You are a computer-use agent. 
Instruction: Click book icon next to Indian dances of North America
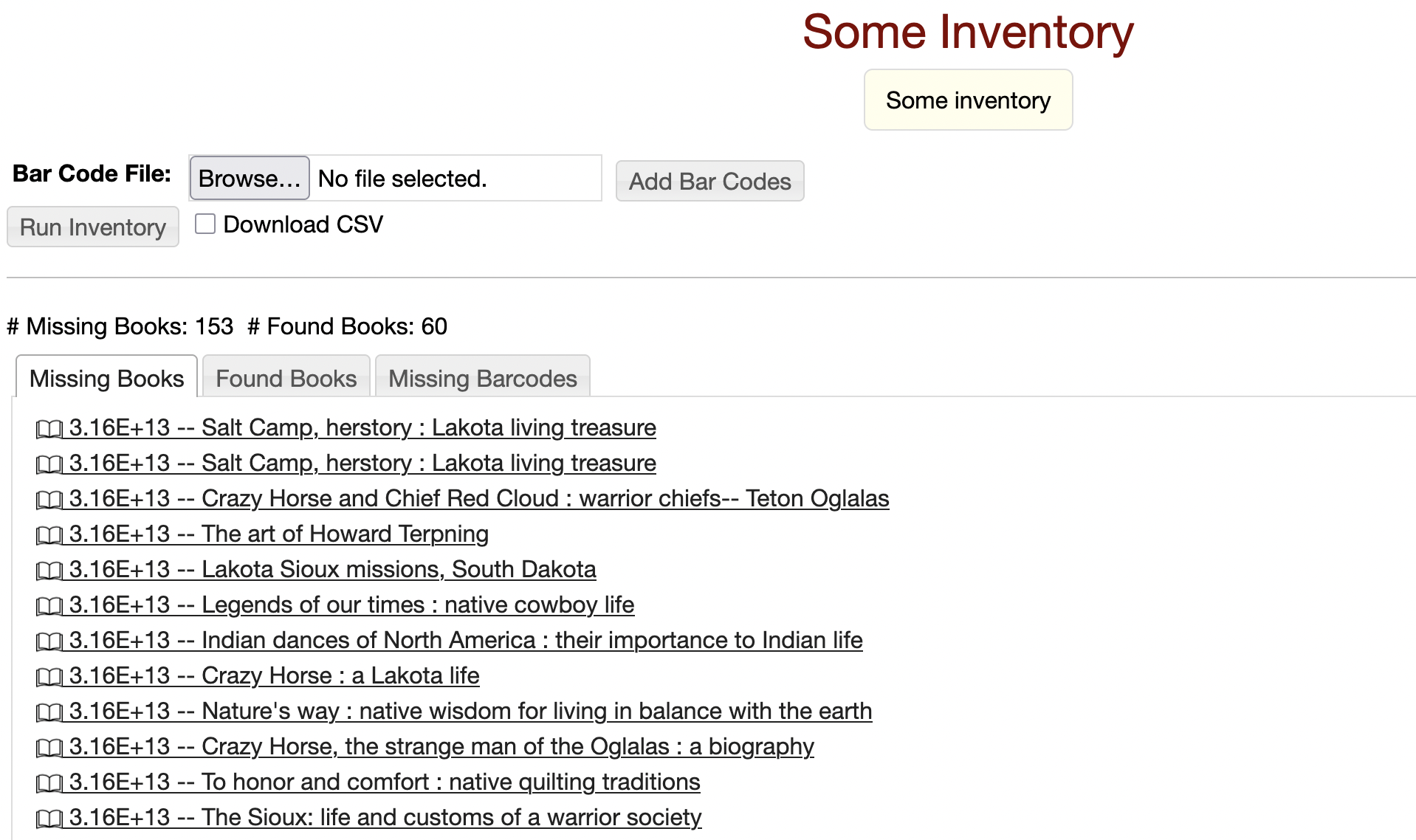tap(49, 641)
